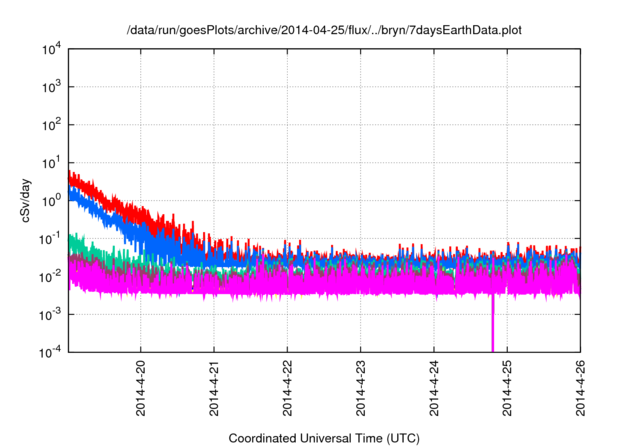Click the 10^-3 y-axis tick label
The width and height of the screenshot is (640, 448).
click(51, 315)
